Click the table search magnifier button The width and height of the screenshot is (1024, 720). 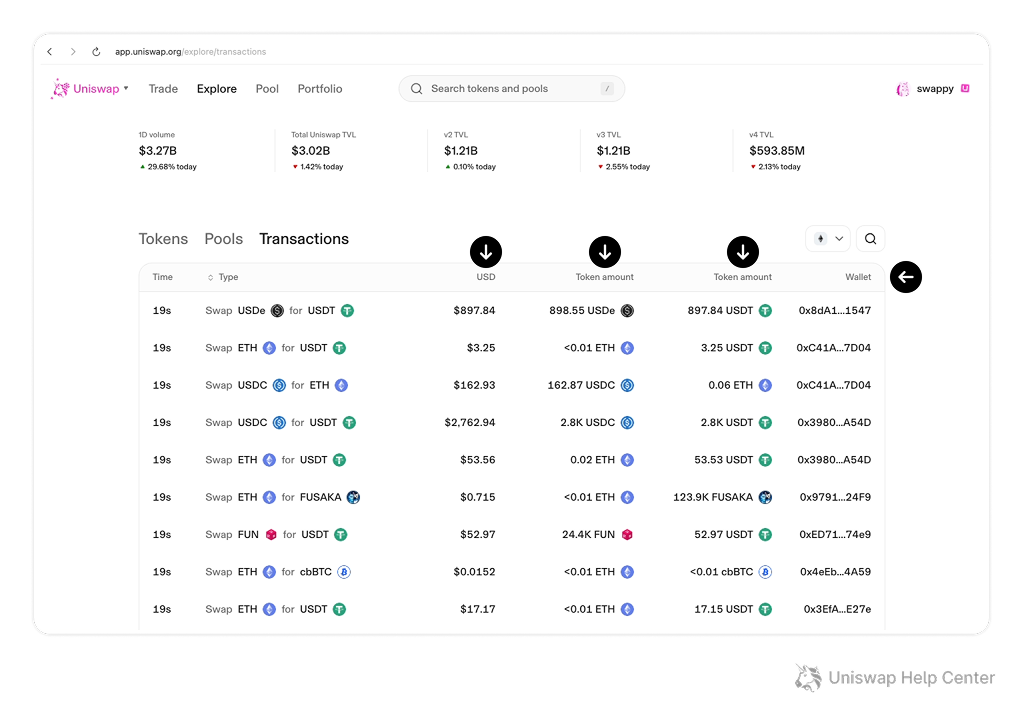[871, 238]
